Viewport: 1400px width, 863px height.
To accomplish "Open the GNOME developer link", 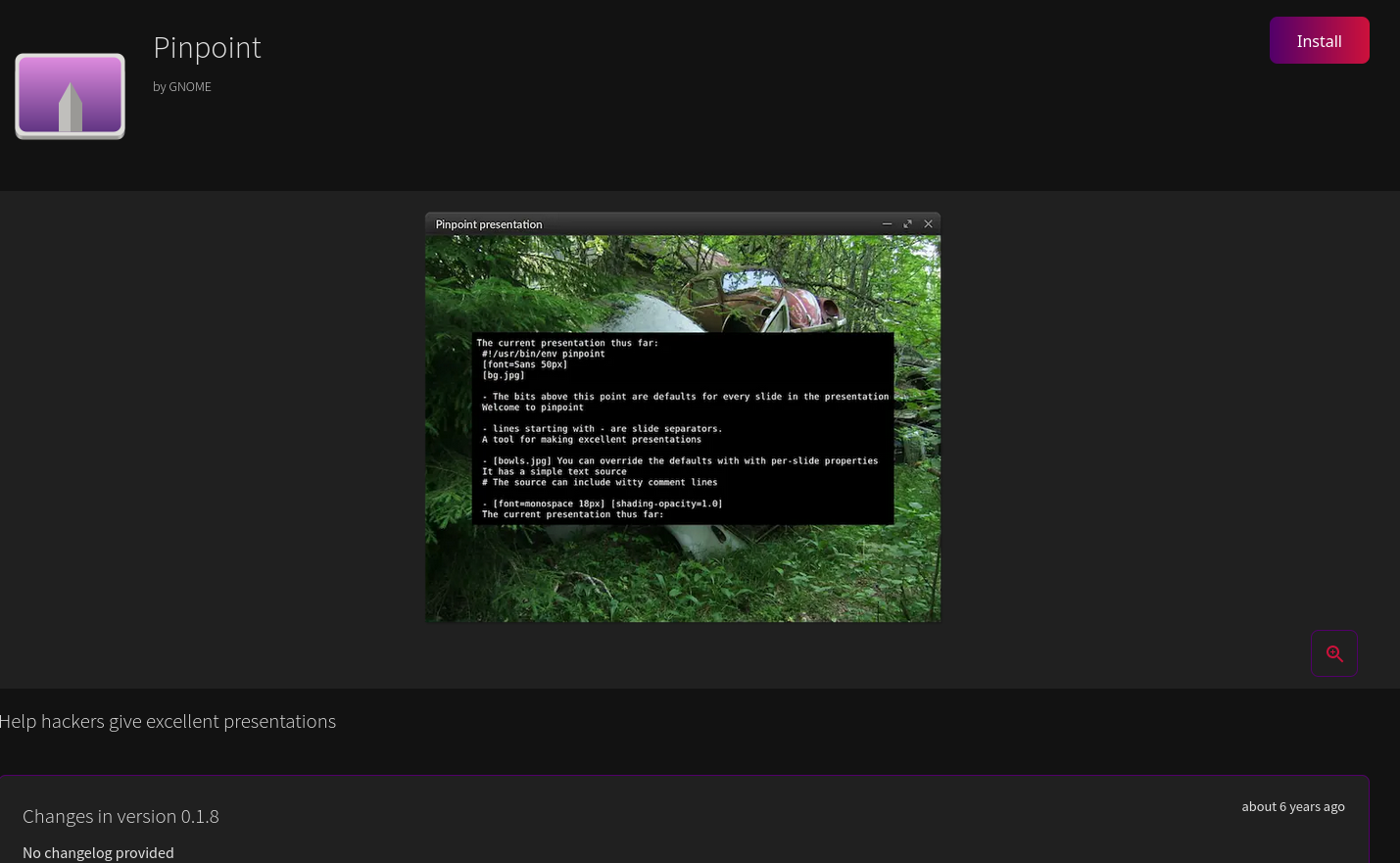I will click(189, 86).
